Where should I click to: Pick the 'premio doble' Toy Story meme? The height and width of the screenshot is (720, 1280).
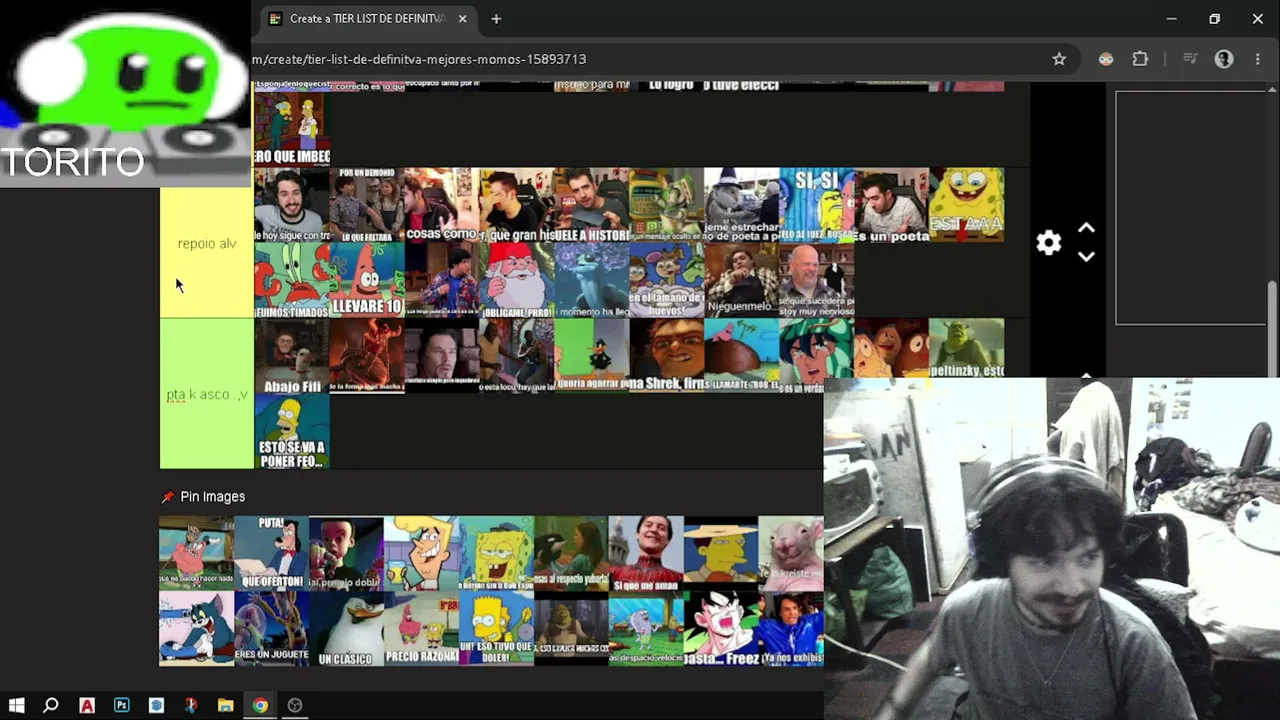coord(347,553)
